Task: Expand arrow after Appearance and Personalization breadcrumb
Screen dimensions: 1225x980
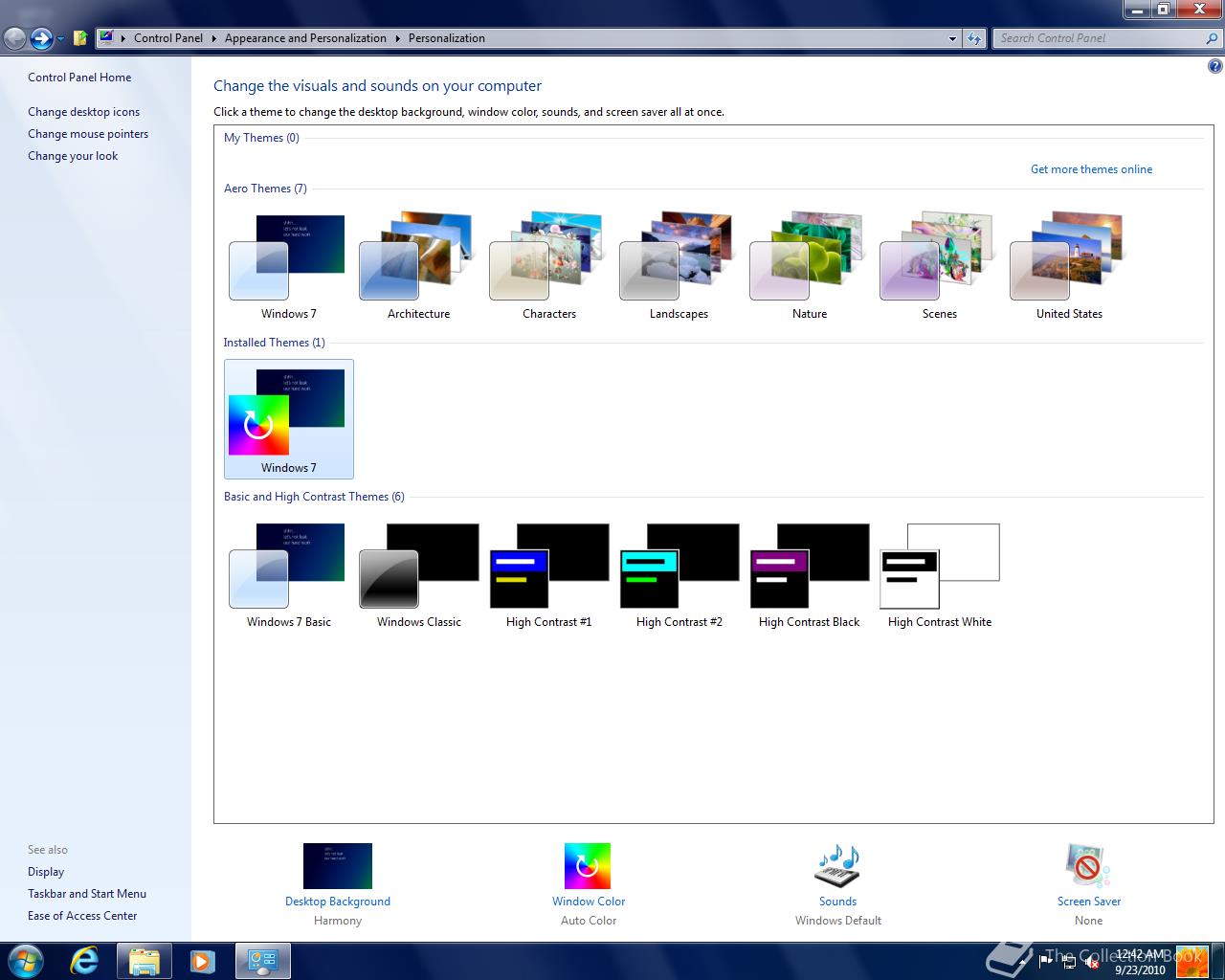Action: (398, 38)
